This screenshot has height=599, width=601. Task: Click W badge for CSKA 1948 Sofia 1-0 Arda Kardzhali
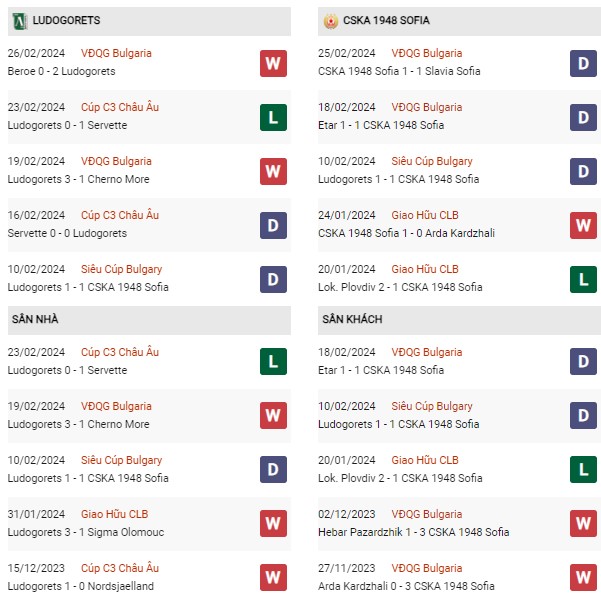[583, 226]
